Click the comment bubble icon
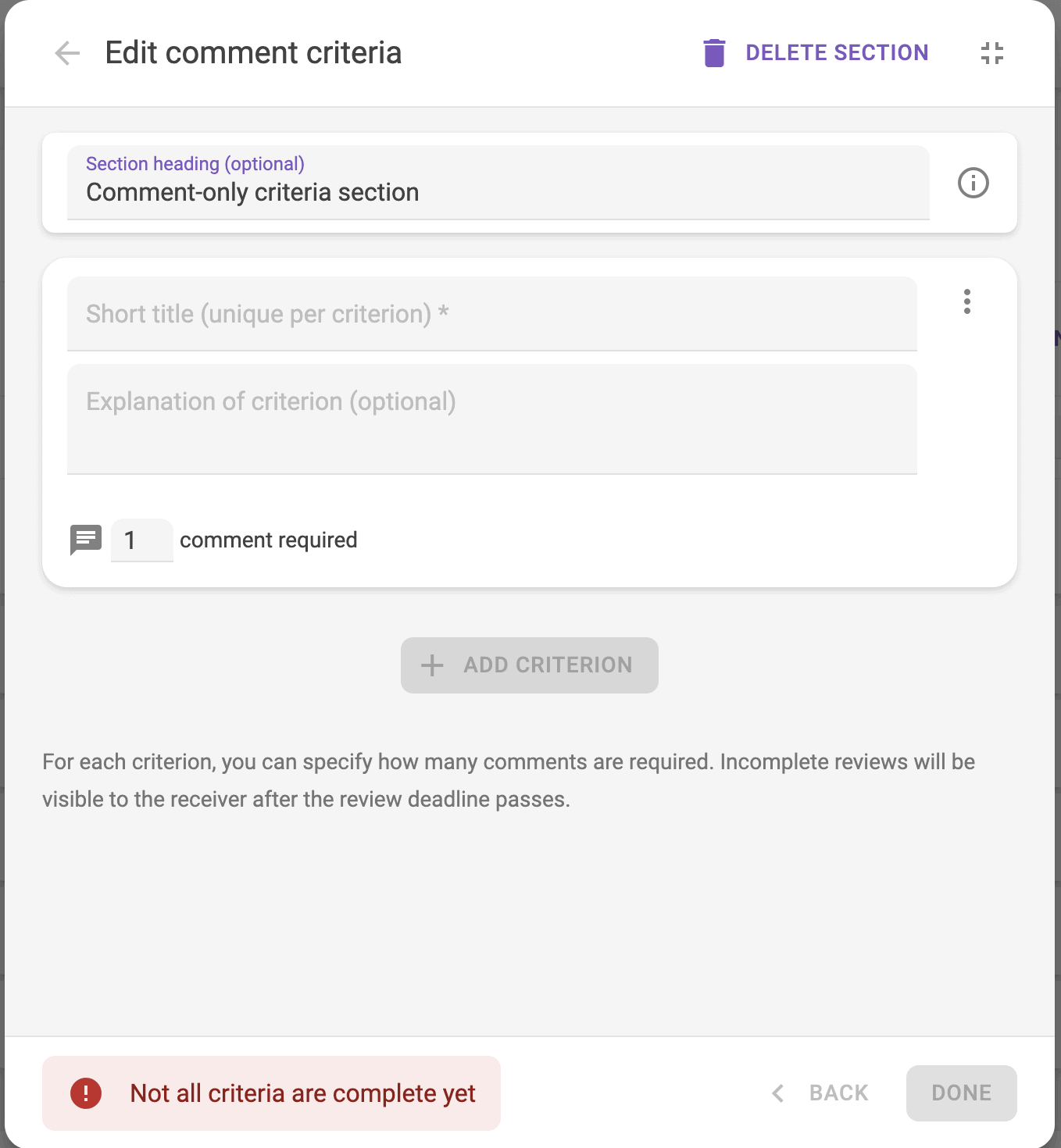This screenshot has width=1061, height=1148. coord(86,540)
